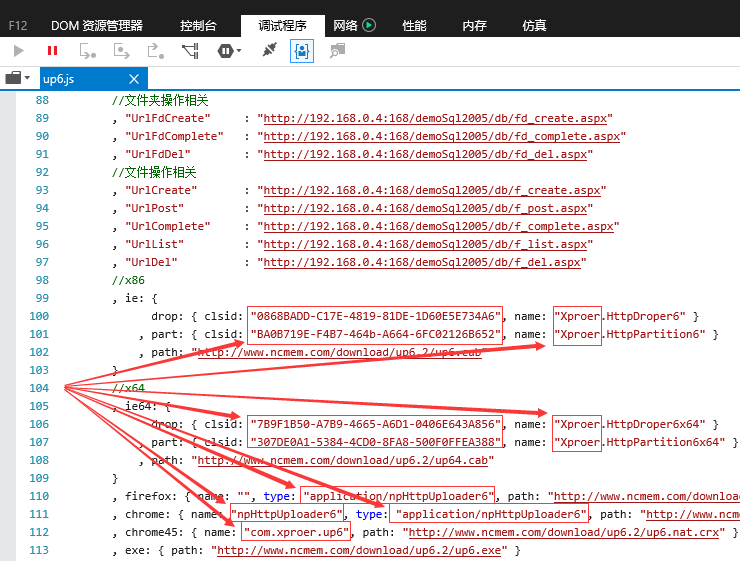The height and width of the screenshot is (561, 740).
Task: Open the exception behavior dropdown arrow
Action: click(x=239, y=50)
